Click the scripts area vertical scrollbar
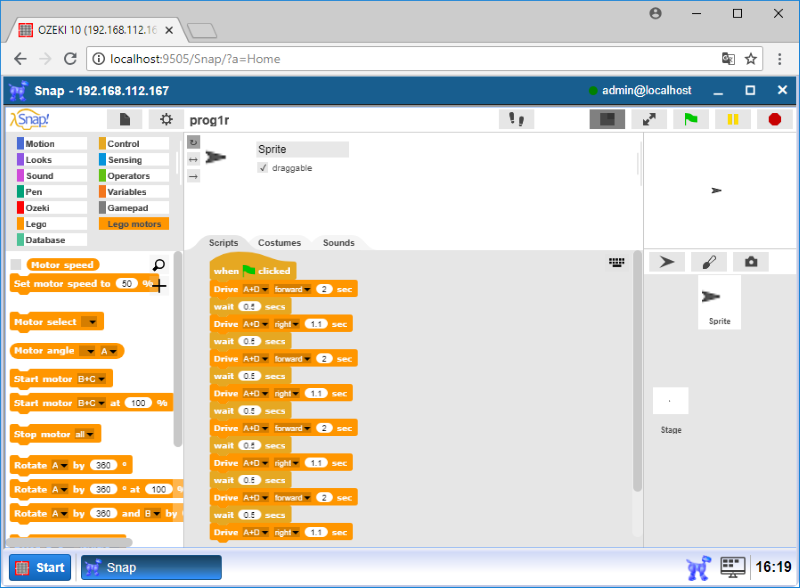The width and height of the screenshot is (800, 588). click(x=637, y=371)
